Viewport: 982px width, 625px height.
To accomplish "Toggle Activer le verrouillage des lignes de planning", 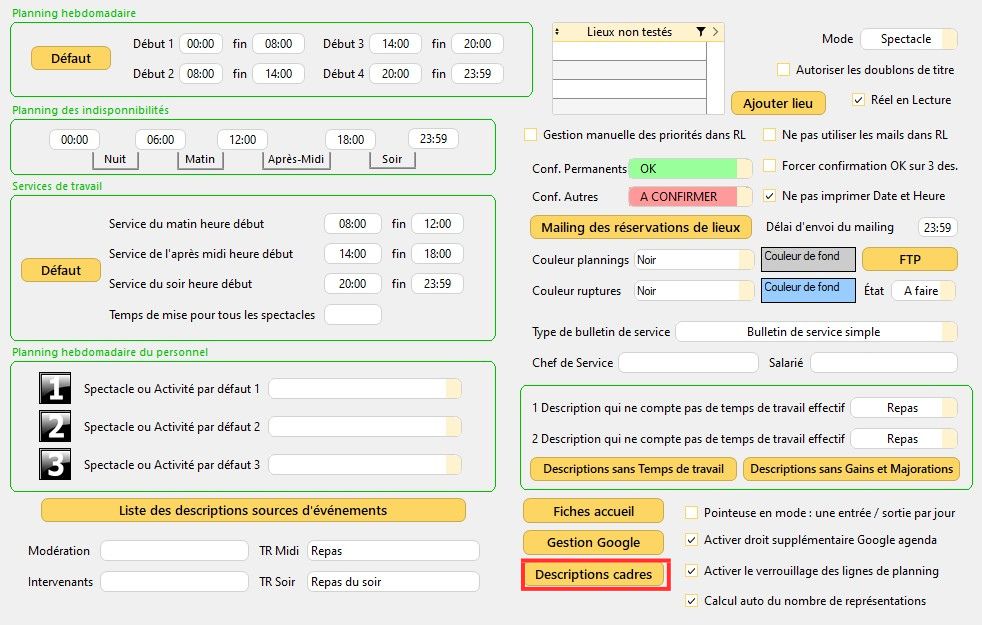I will tap(692, 571).
